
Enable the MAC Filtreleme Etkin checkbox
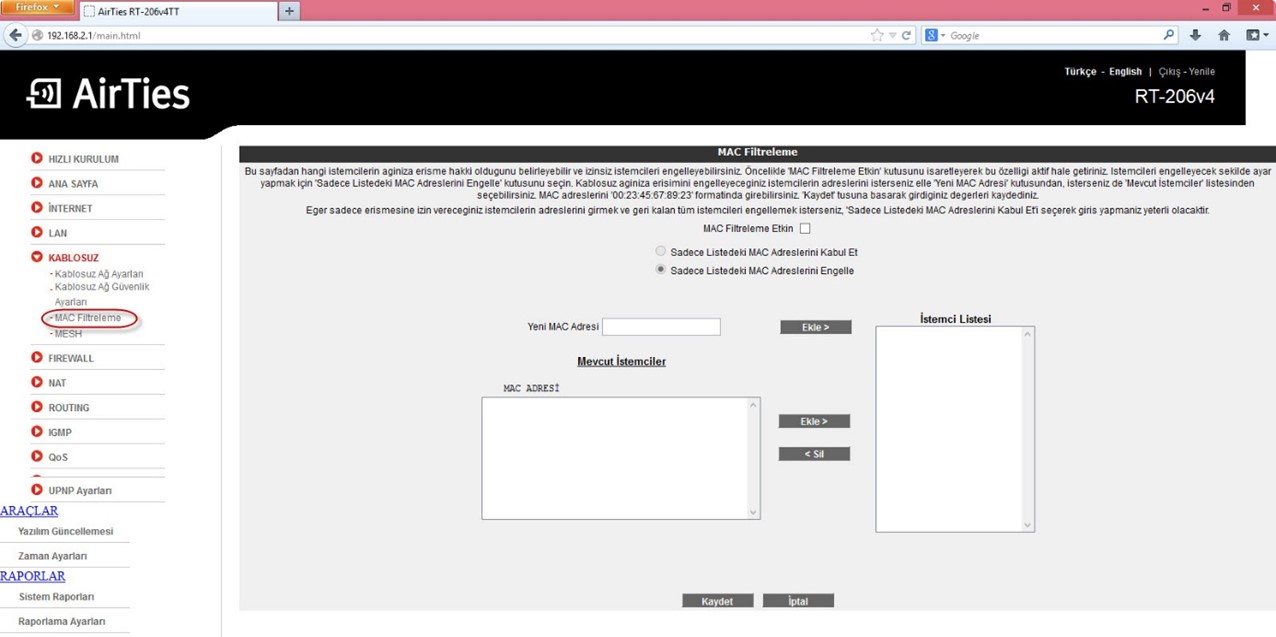point(805,229)
